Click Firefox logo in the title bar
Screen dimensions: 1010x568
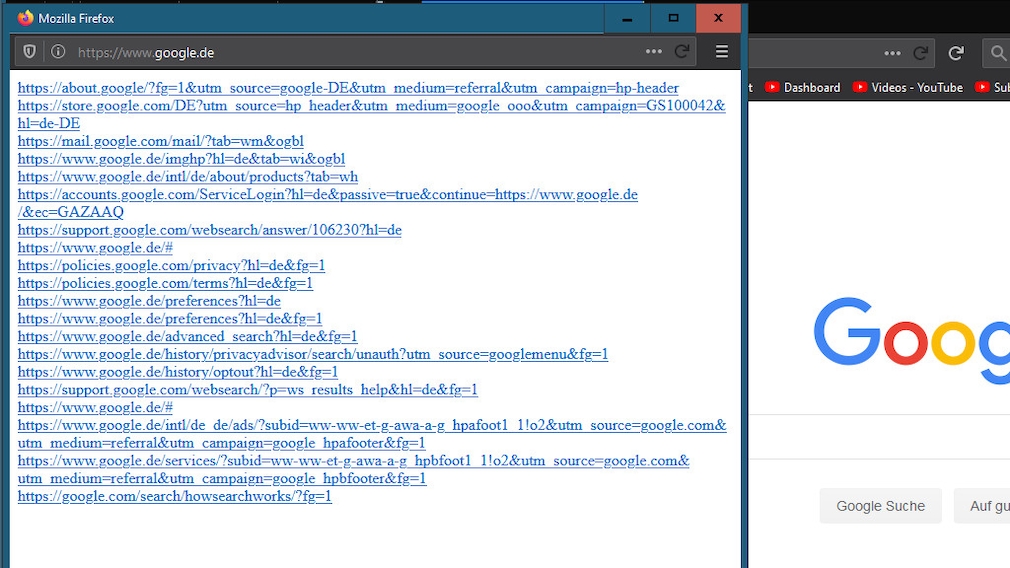26,18
